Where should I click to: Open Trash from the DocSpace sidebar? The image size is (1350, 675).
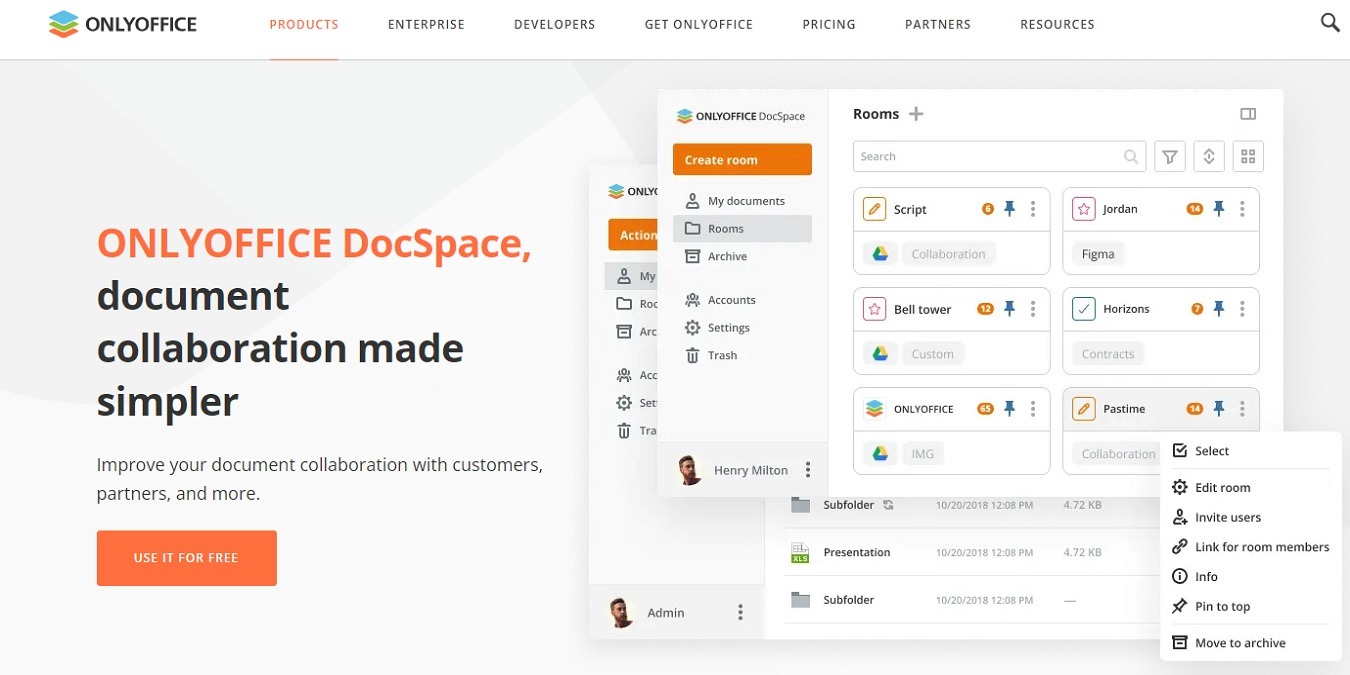pos(722,355)
